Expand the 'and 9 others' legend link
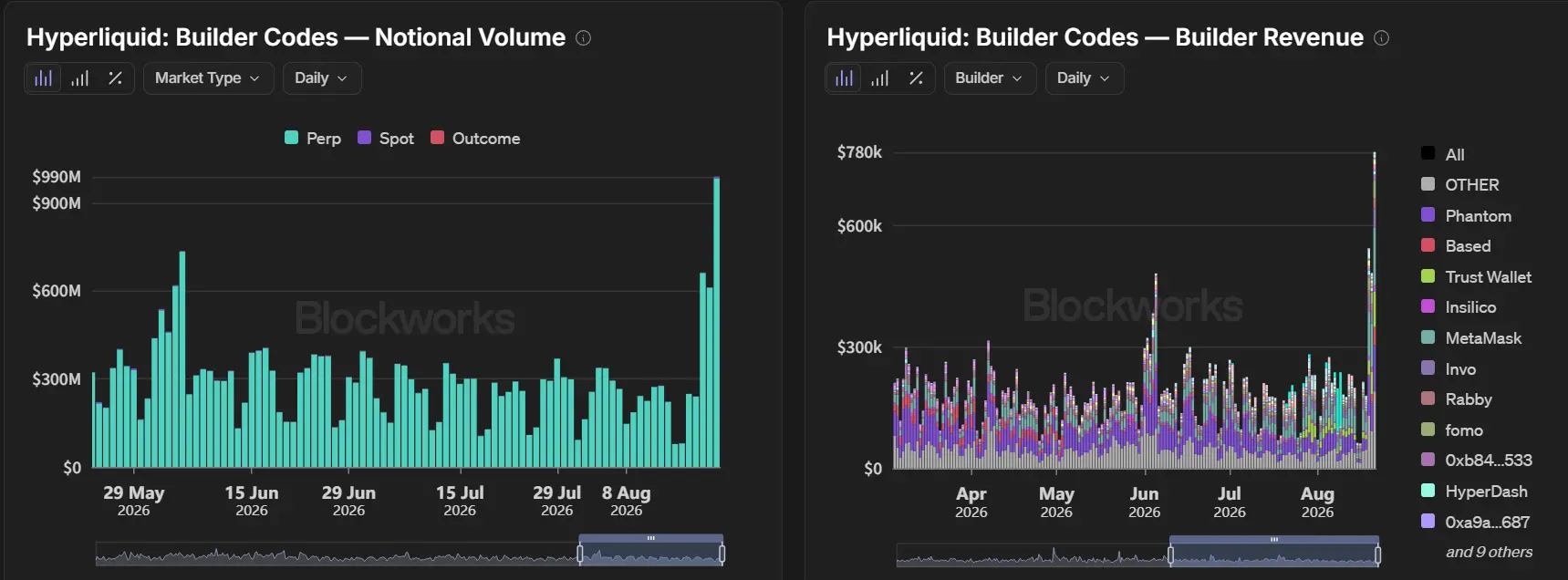Screen dimensions: 1568x580 (1489, 552)
